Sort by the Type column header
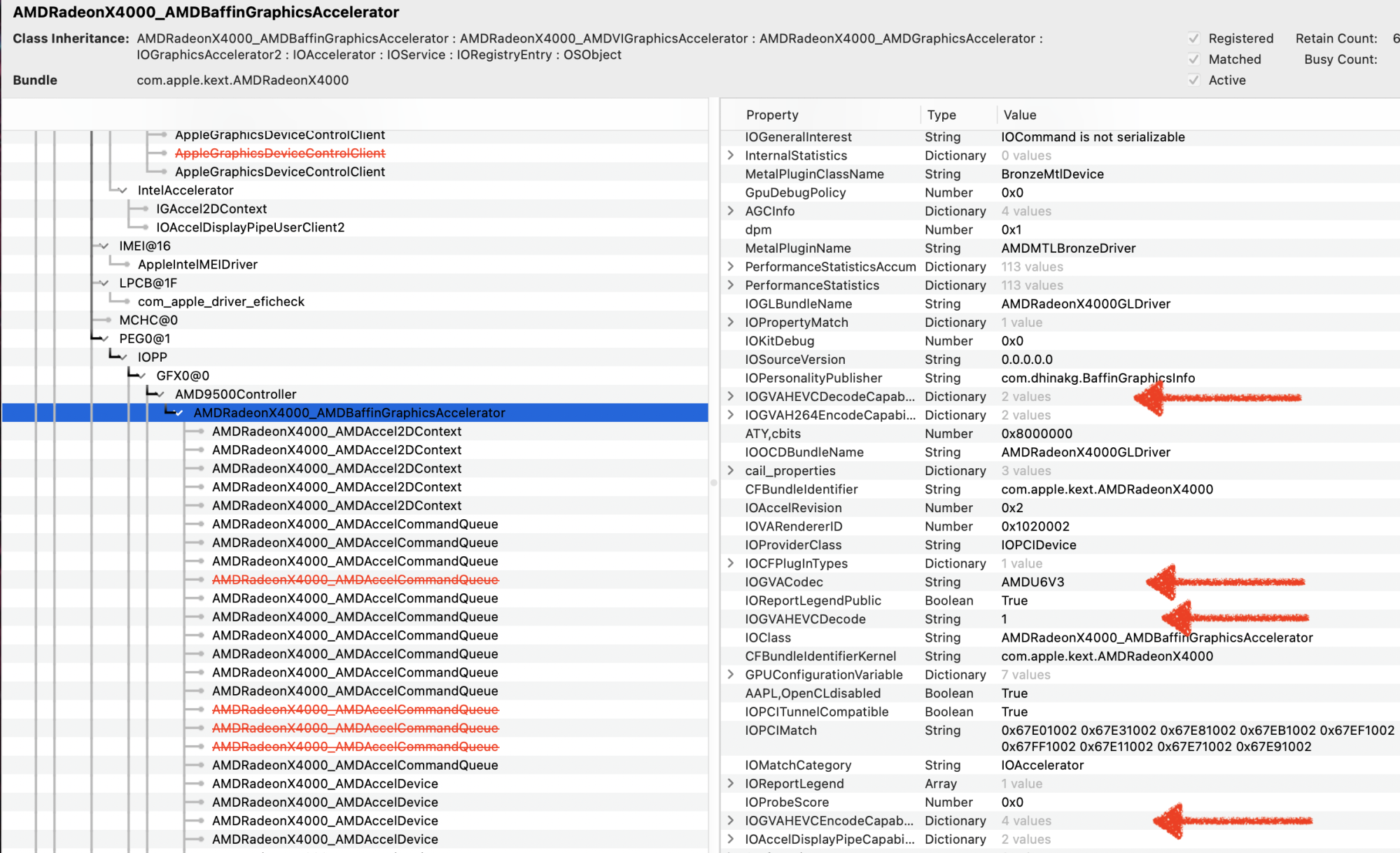Viewport: 1400px width, 853px height. pyautogui.click(x=941, y=115)
